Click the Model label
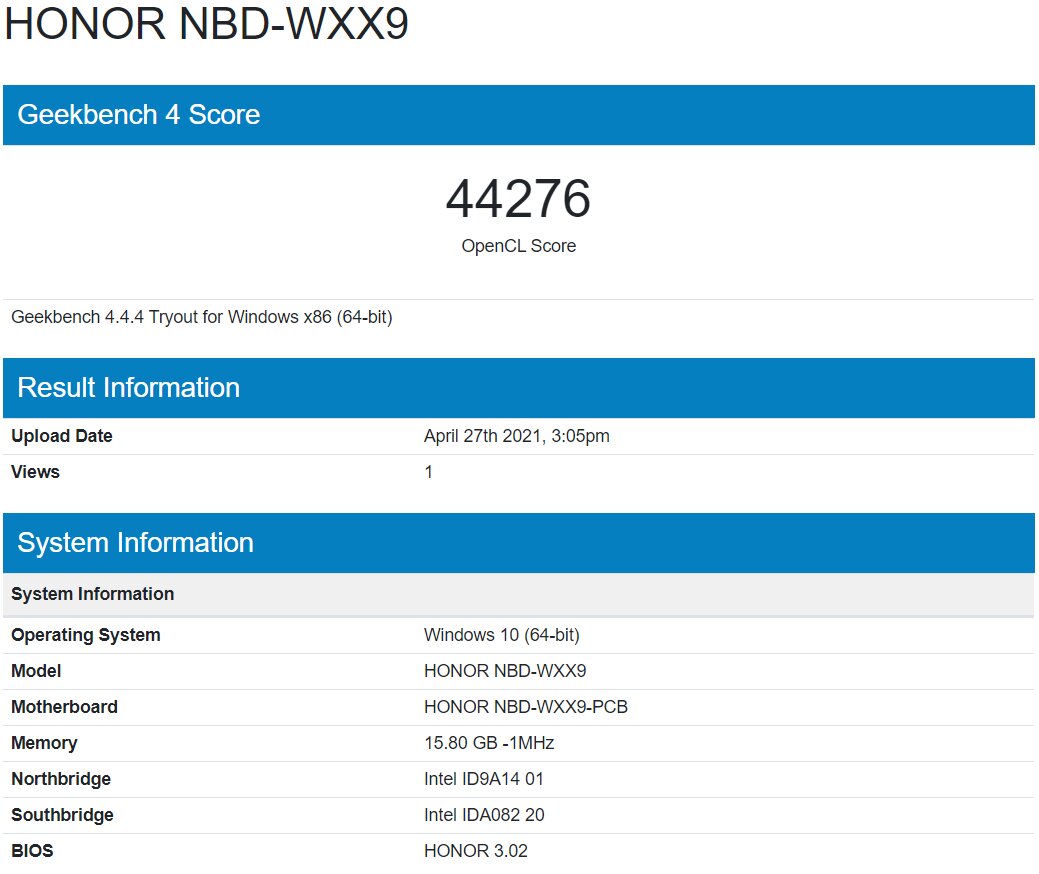Image resolution: width=1039 pixels, height=874 pixels. pyautogui.click(x=36, y=671)
